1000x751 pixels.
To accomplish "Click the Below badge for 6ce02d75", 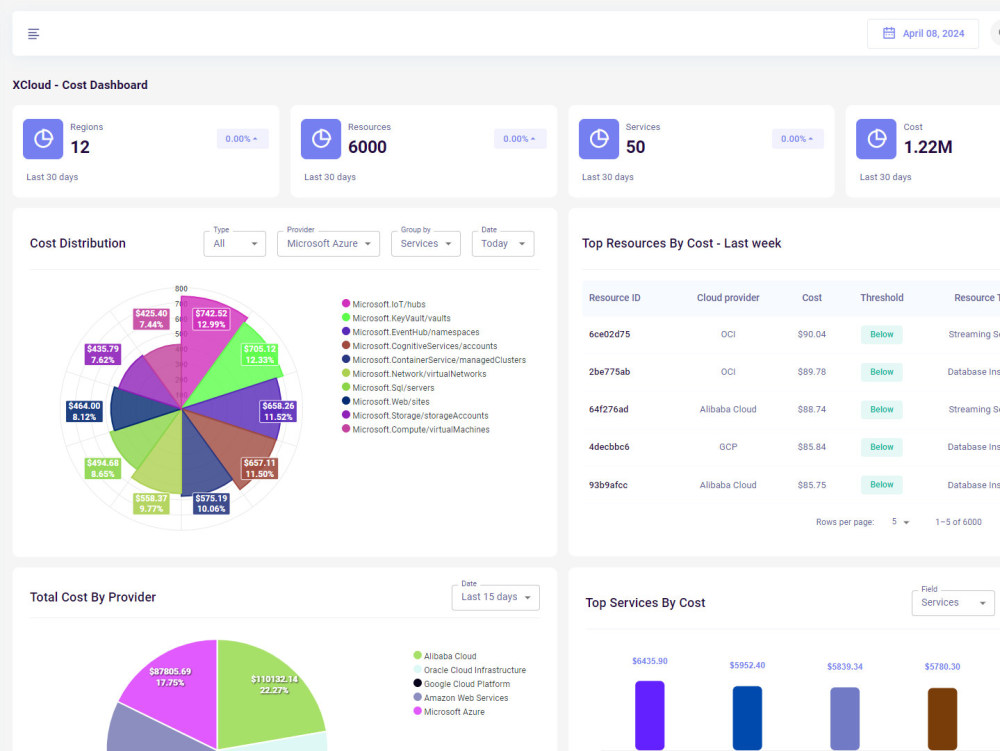I will pyautogui.click(x=882, y=335).
